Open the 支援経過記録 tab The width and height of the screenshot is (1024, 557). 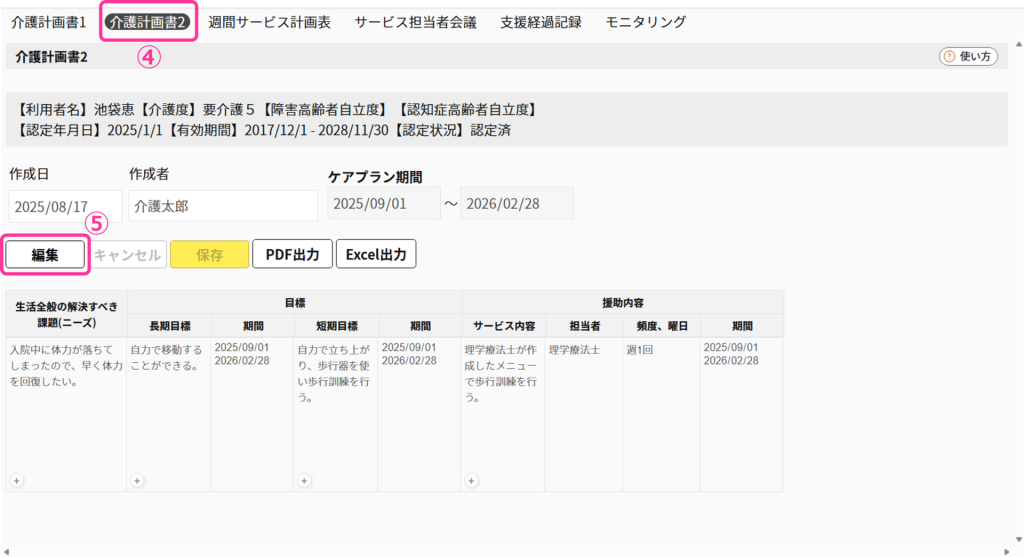pyautogui.click(x=540, y=22)
